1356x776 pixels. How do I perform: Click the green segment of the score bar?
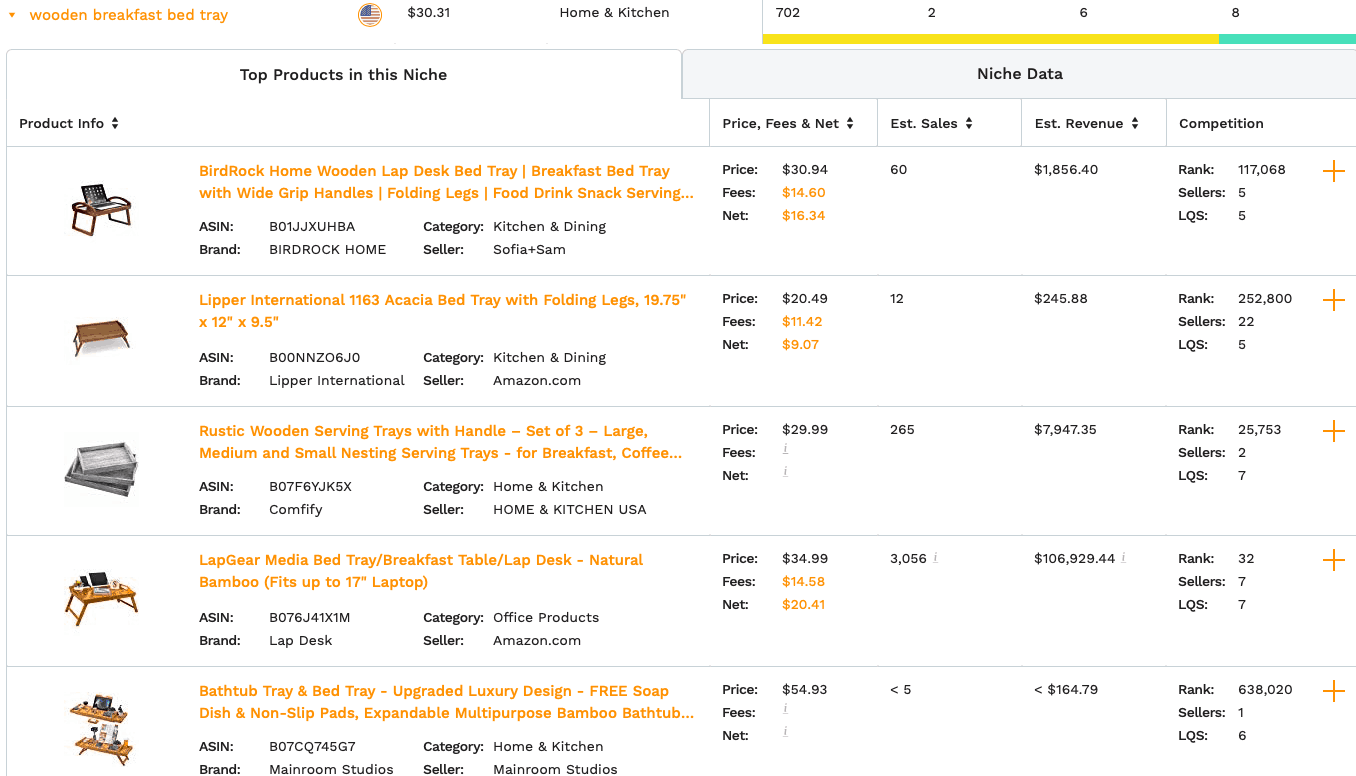click(1287, 39)
